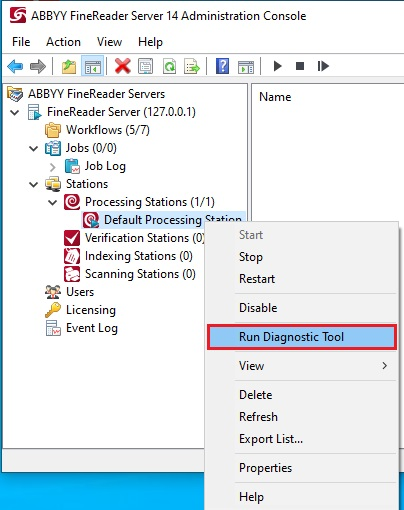Open the View menu in the menu bar
The height and width of the screenshot is (510, 404).
tap(109, 42)
